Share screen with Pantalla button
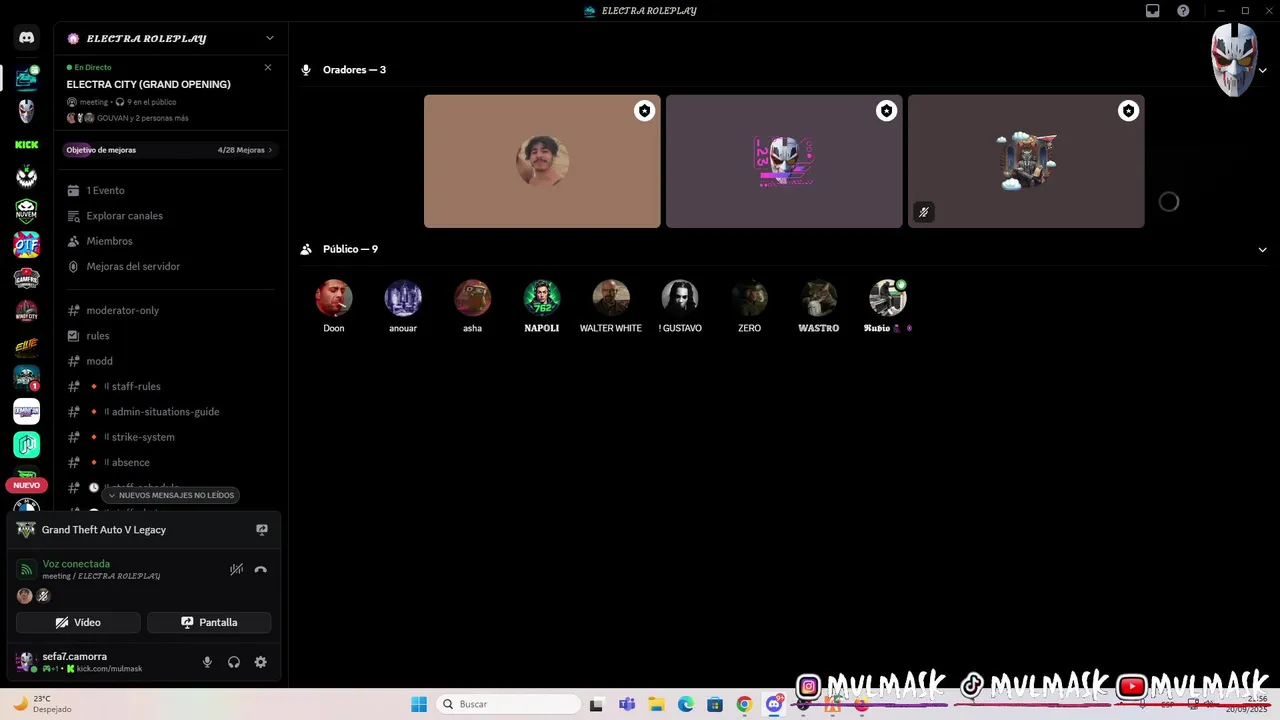 [209, 622]
